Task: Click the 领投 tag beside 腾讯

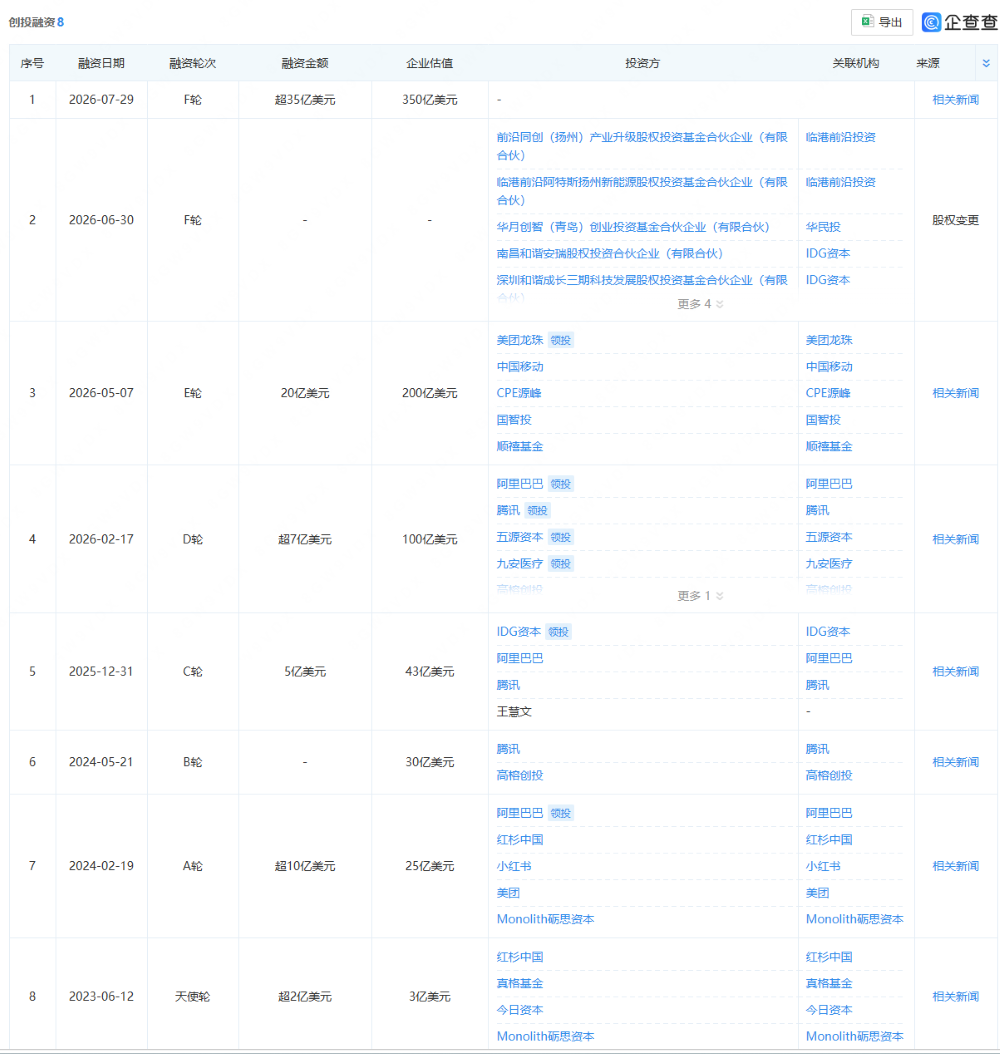Action: pyautogui.click(x=537, y=511)
